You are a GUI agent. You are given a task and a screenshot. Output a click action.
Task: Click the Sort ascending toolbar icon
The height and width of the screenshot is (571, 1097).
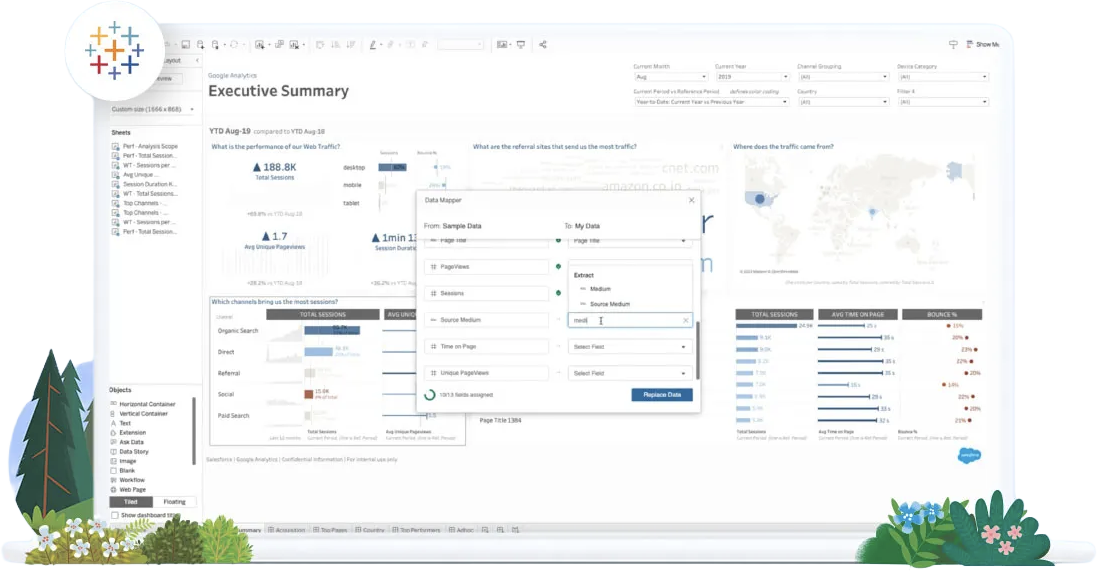(x=335, y=45)
